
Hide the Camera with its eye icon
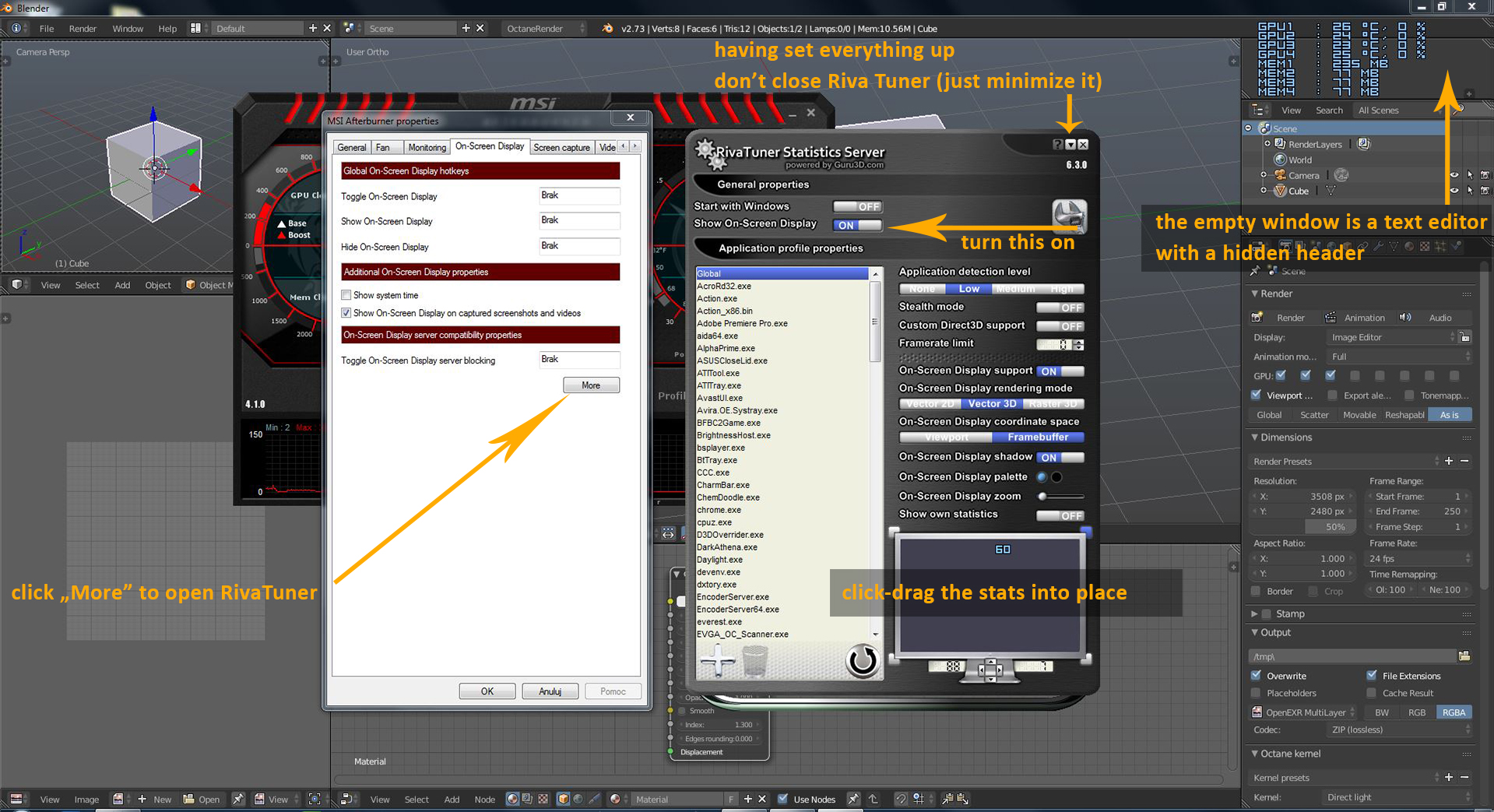[1454, 175]
